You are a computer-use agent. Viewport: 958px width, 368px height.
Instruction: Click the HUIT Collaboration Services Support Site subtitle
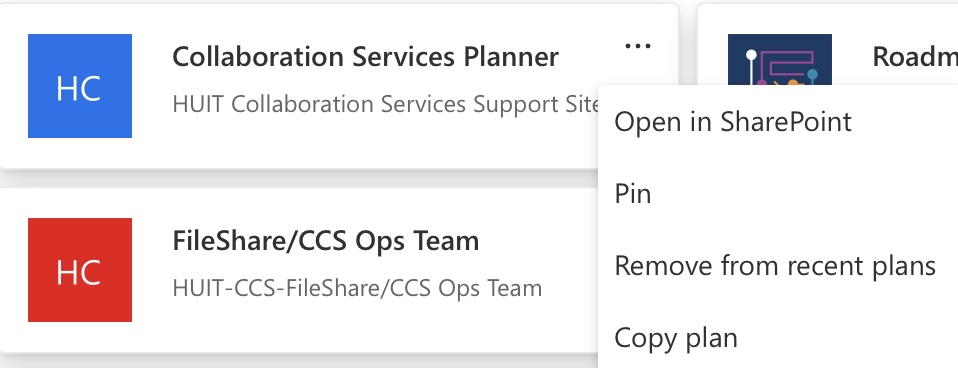pyautogui.click(x=385, y=105)
